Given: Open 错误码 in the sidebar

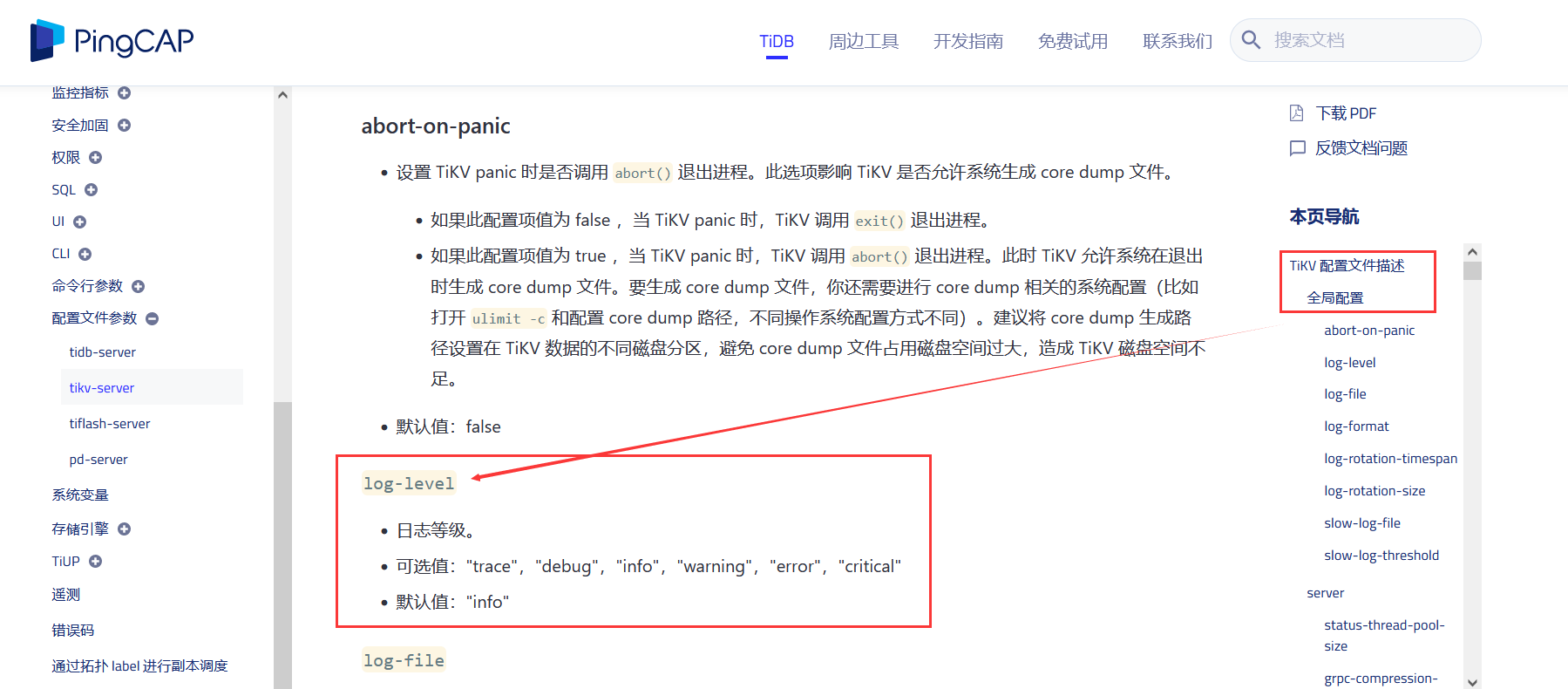Looking at the screenshot, I should 73,631.
